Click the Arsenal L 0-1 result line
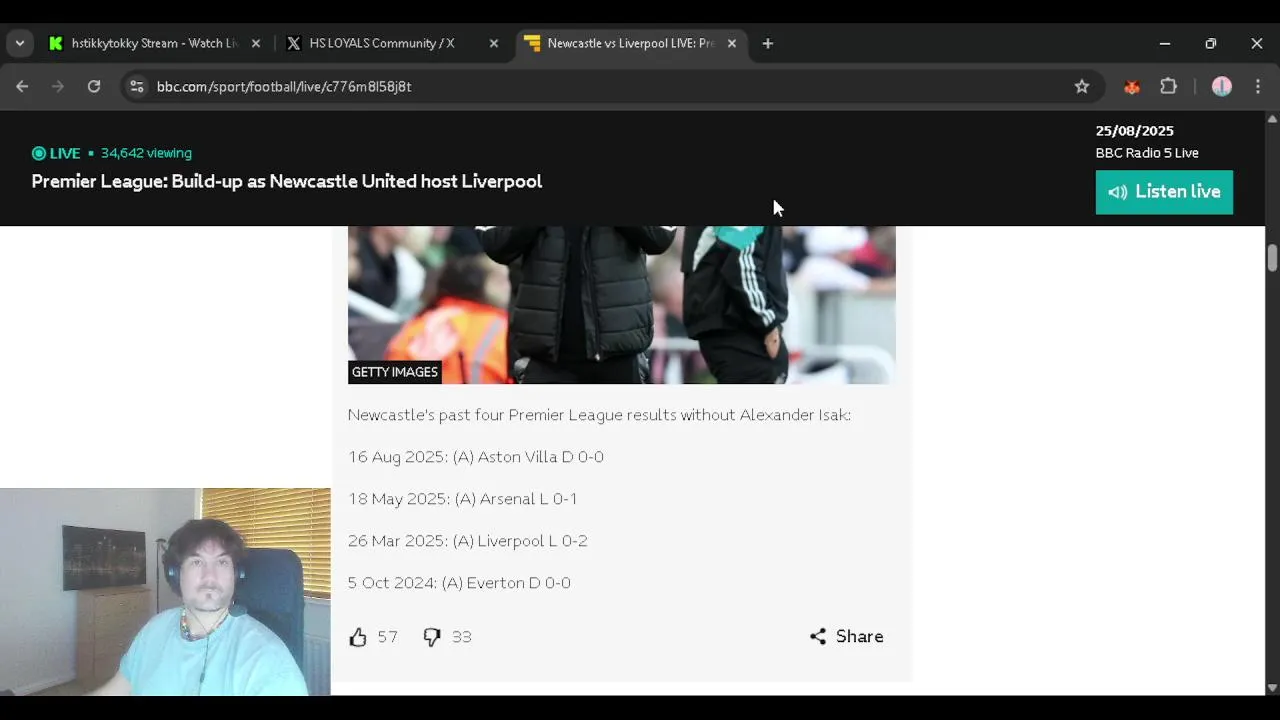The image size is (1280, 720). (x=463, y=499)
